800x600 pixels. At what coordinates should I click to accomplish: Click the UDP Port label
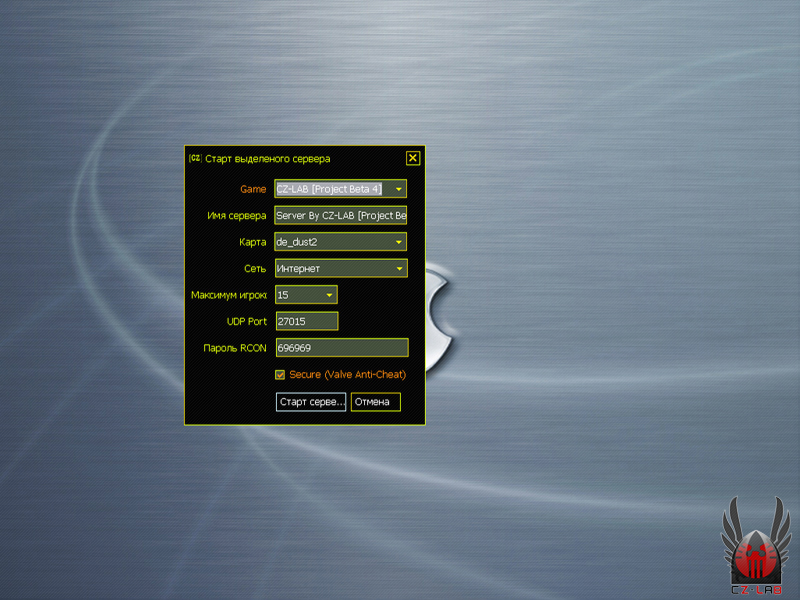tap(246, 321)
